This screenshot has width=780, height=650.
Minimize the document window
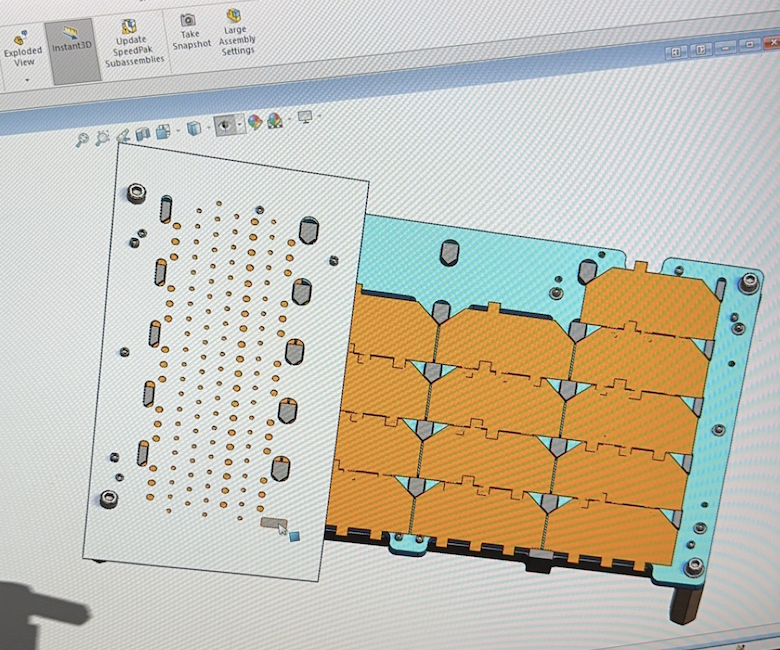pos(725,47)
